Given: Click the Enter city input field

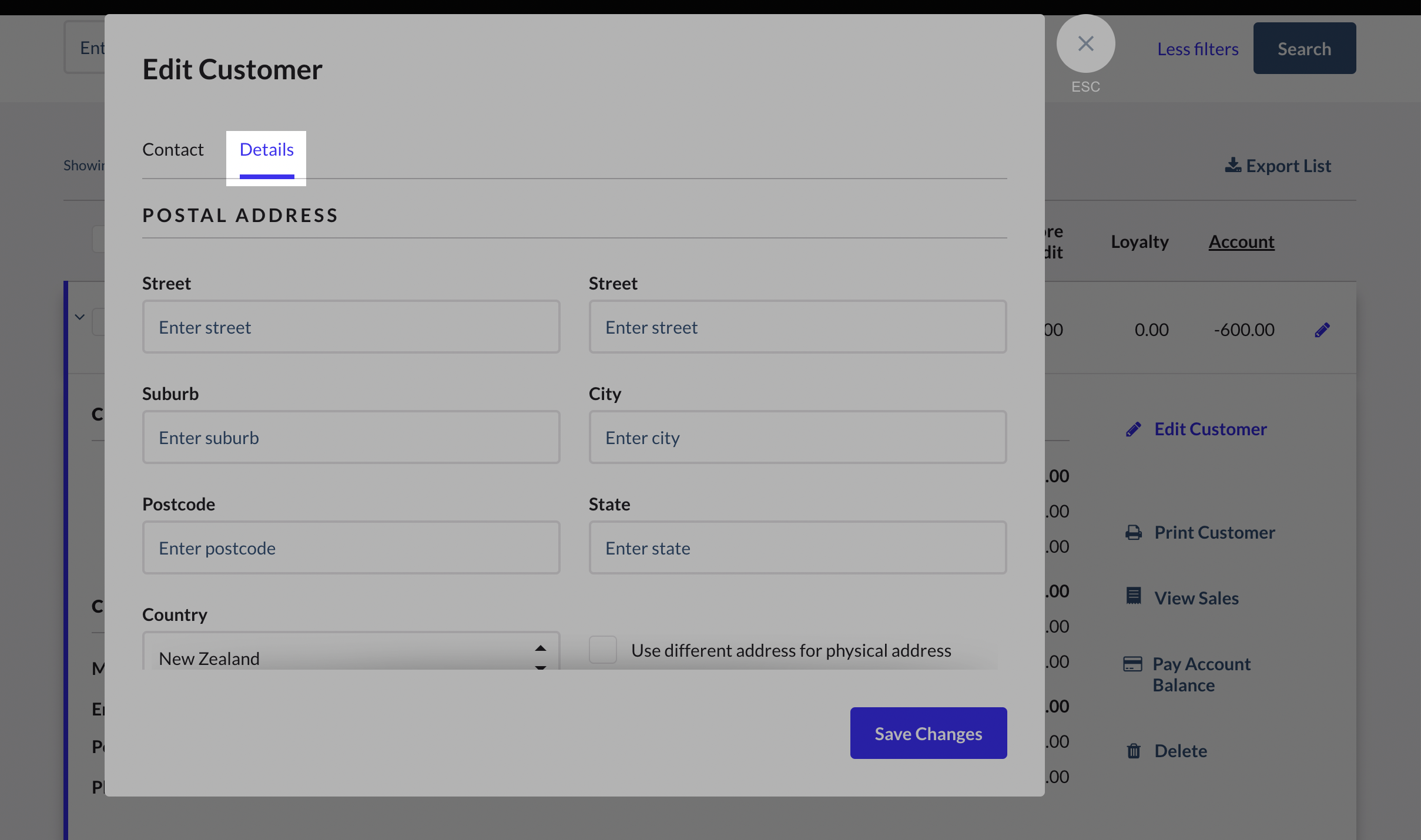Looking at the screenshot, I should coord(797,438).
